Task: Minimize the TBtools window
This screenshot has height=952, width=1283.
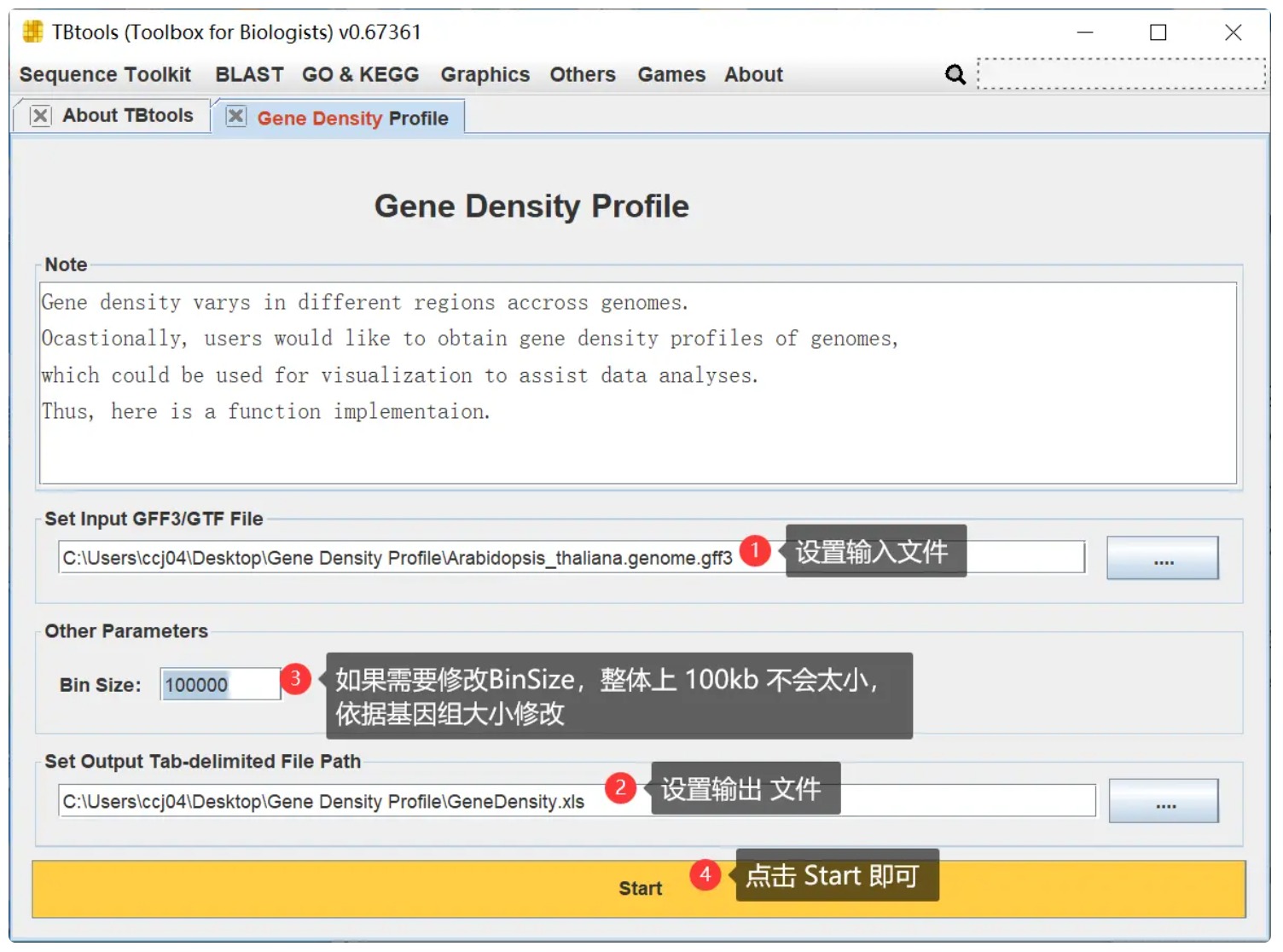Action: click(x=1085, y=32)
